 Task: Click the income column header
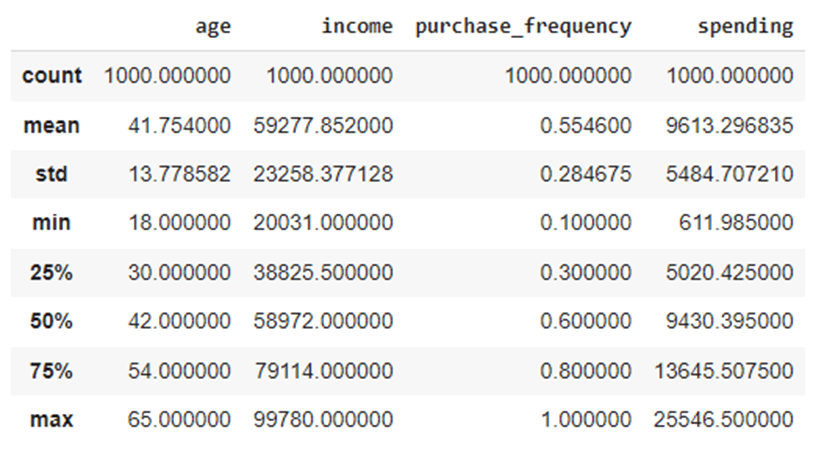357,27
